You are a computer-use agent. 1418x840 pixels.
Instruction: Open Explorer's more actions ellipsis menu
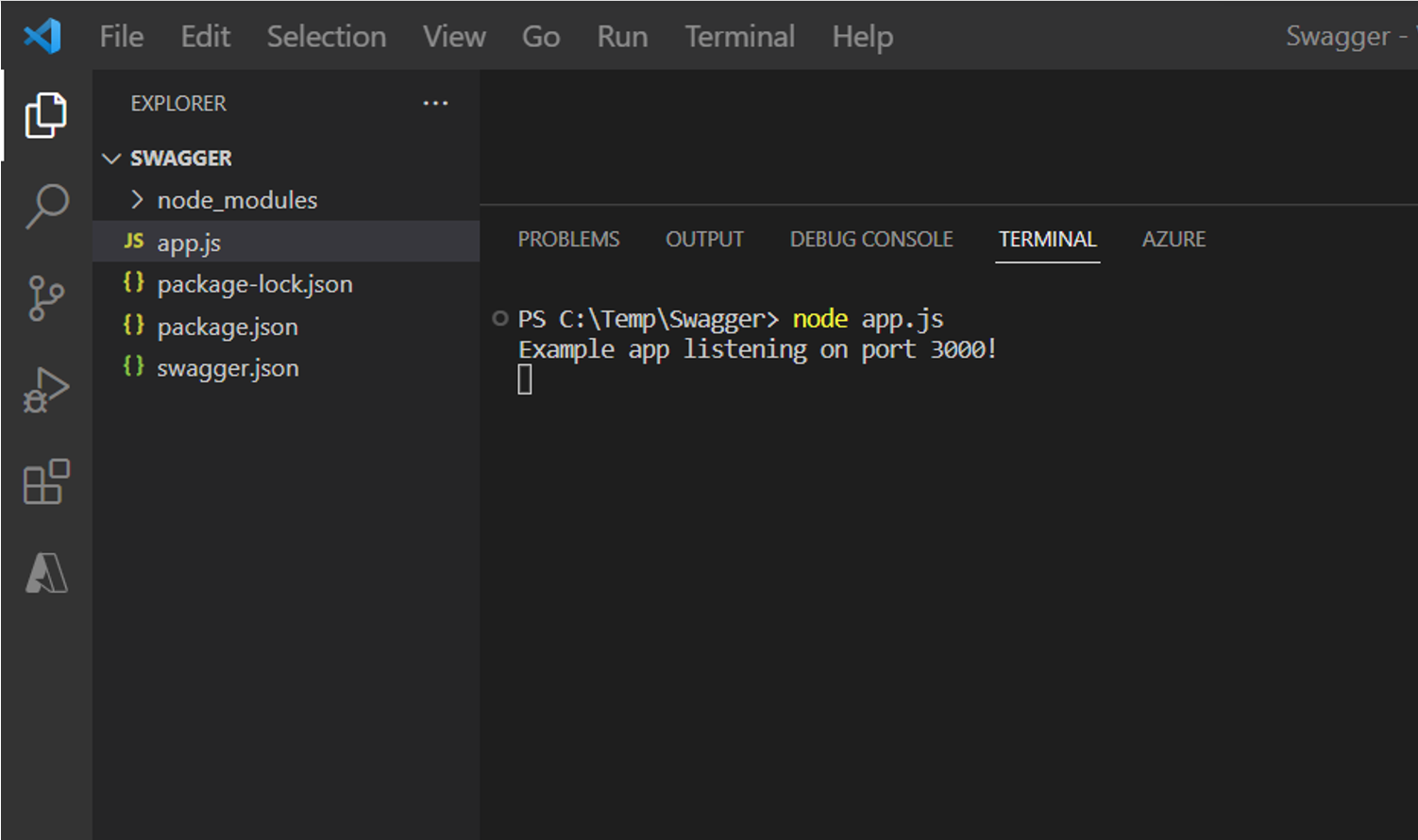(435, 103)
